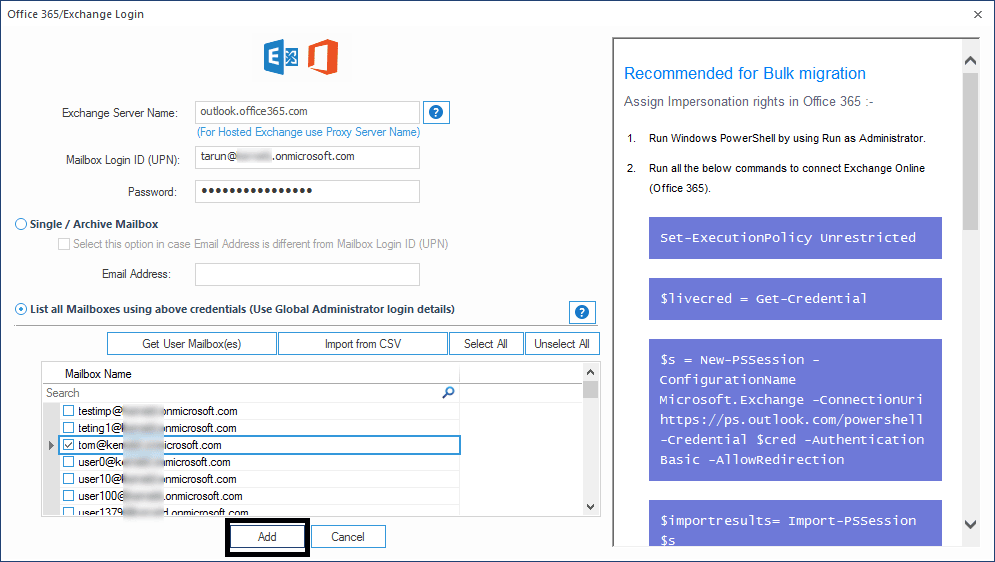Image resolution: width=995 pixels, height=562 pixels.
Task: Check the testimp mailbox checkbox
Action: (69, 410)
